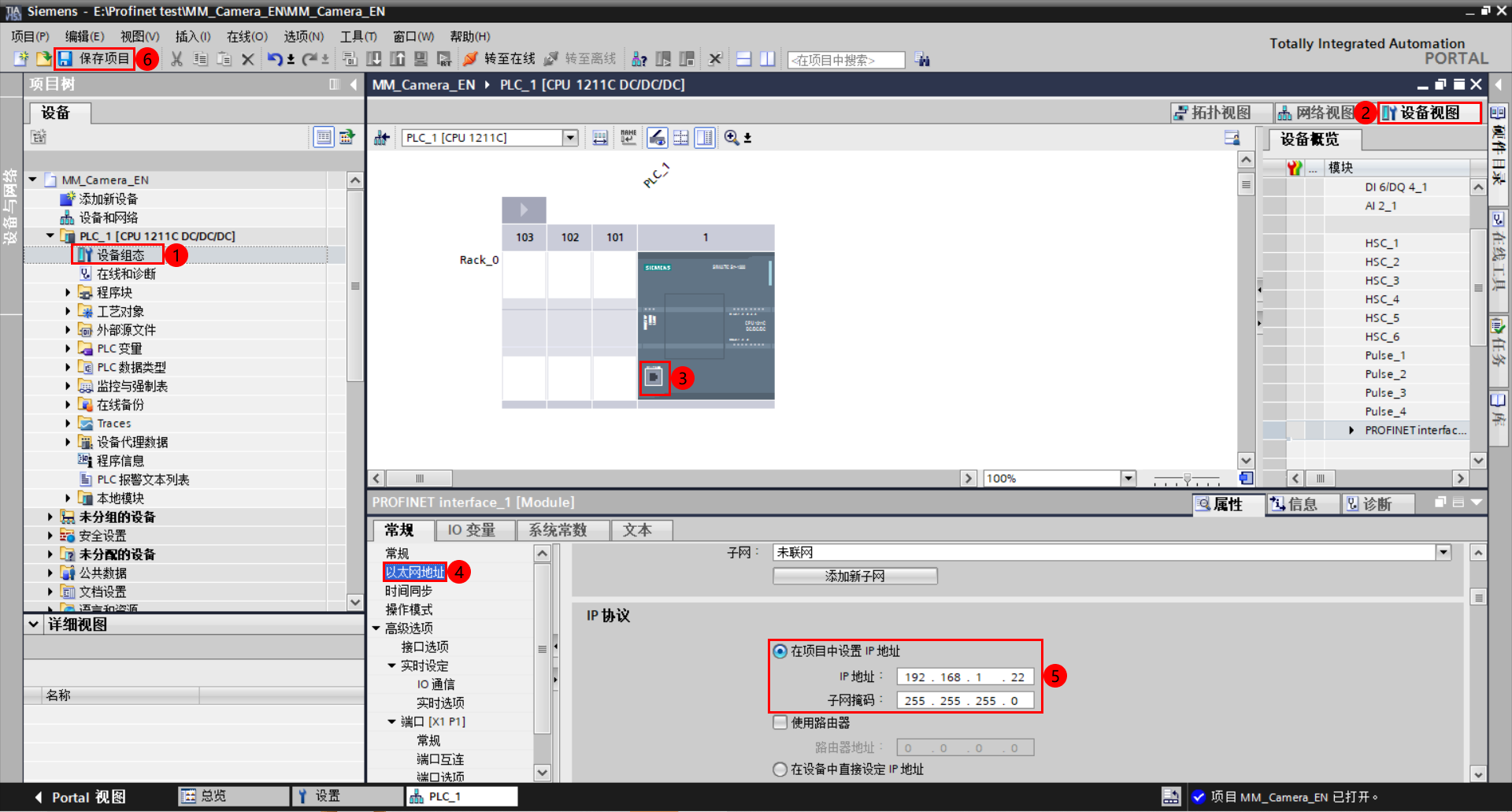Image resolution: width=1512 pixels, height=812 pixels.
Task: Click the 在项目中搜索 search field
Action: coord(846,59)
